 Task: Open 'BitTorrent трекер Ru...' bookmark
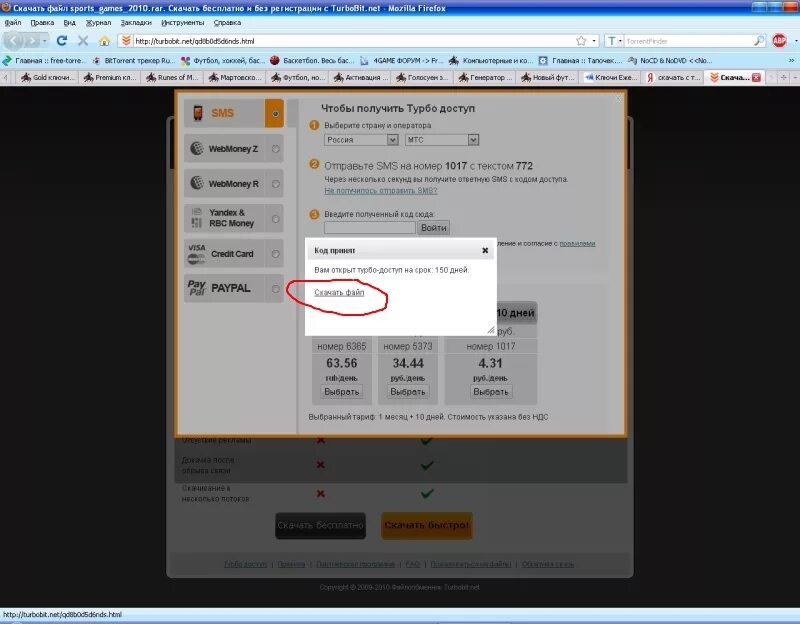[134, 60]
